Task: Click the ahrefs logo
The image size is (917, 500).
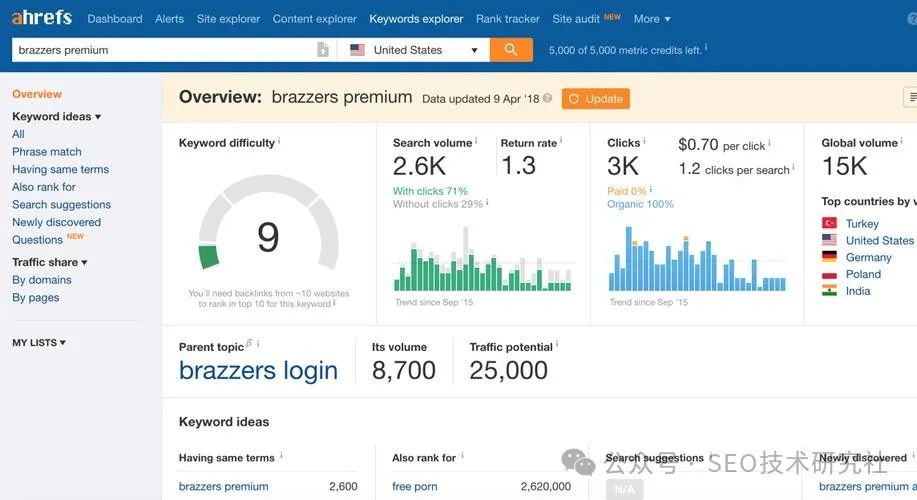Action: point(42,18)
